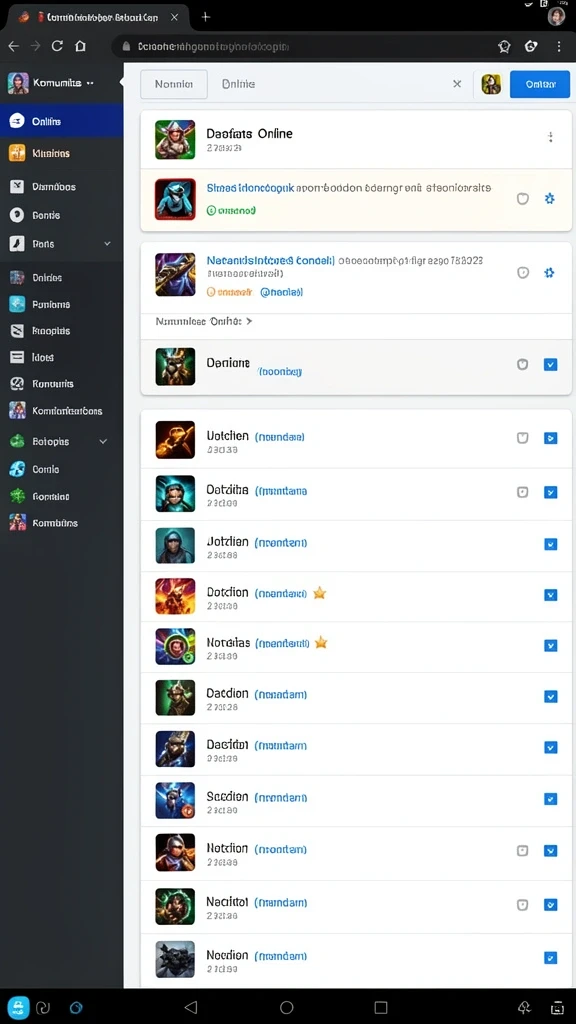The width and height of the screenshot is (576, 1024).
Task: Clear the search with the X icon
Action: [x=457, y=84]
